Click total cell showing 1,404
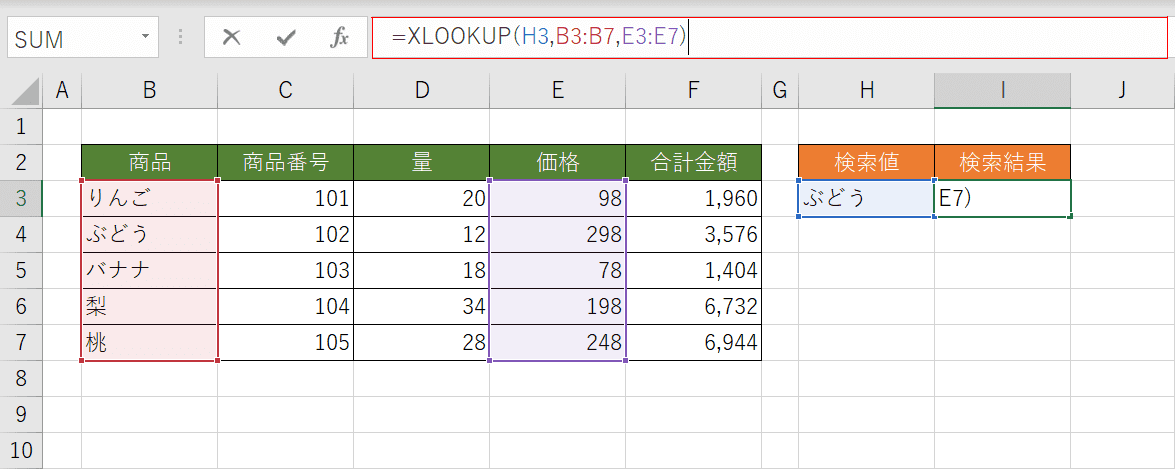 tap(693, 270)
